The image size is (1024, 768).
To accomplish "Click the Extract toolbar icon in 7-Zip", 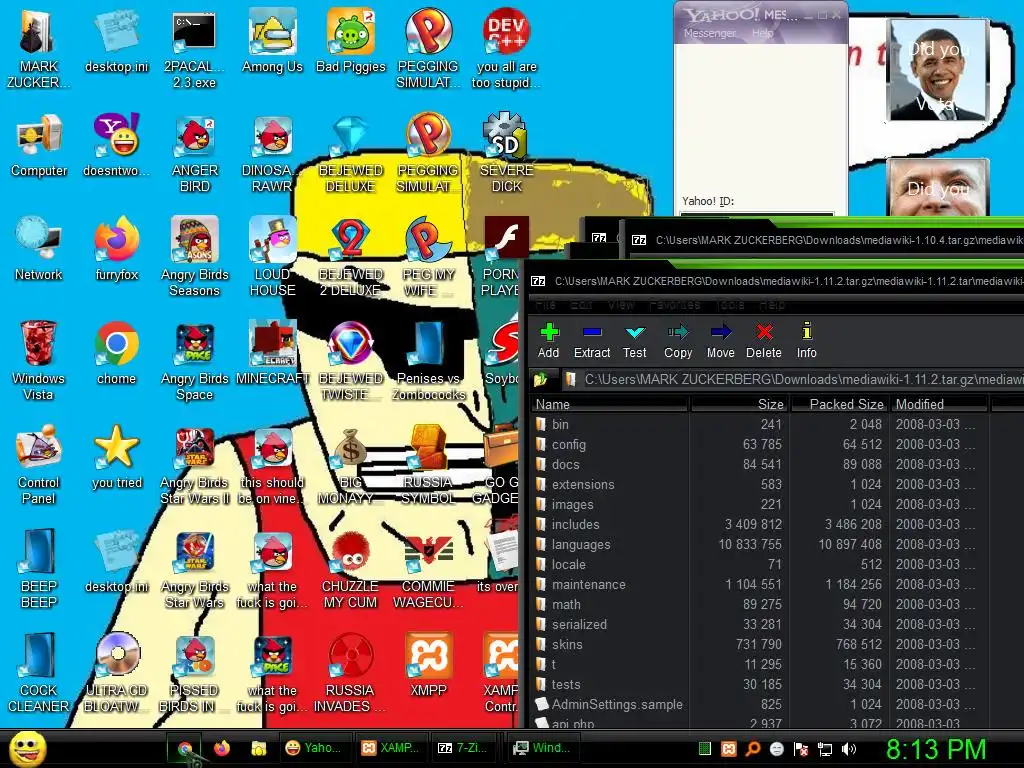I will tap(592, 340).
